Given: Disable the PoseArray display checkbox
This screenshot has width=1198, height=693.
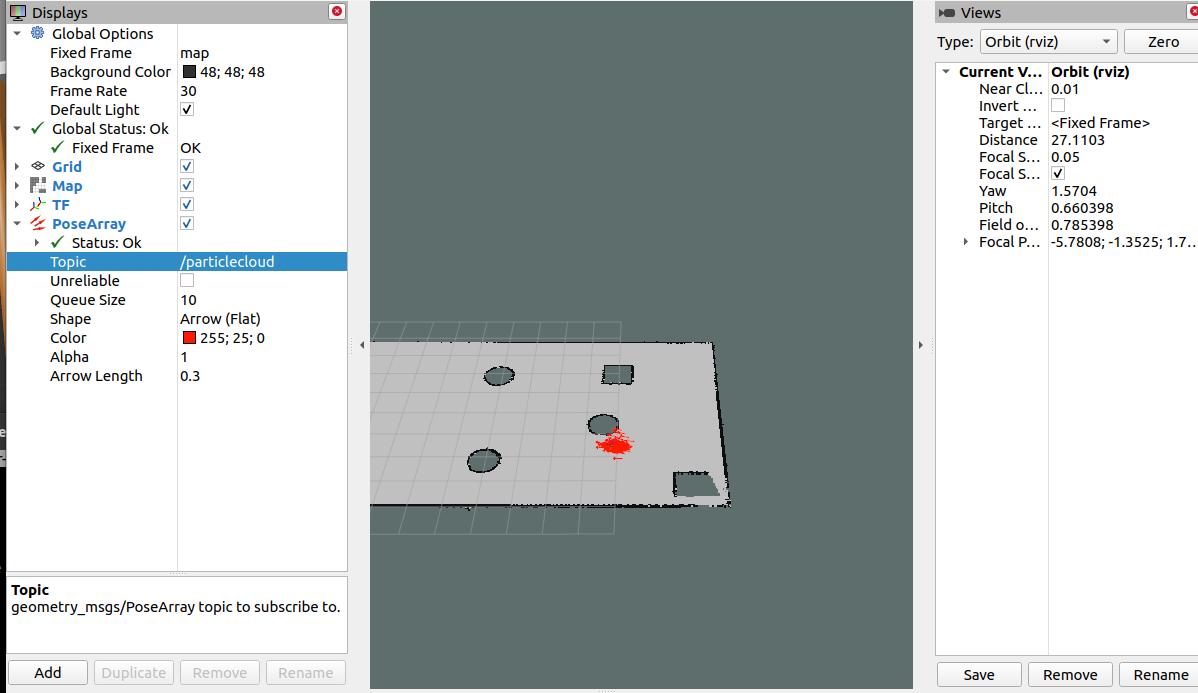Looking at the screenshot, I should pos(186,223).
